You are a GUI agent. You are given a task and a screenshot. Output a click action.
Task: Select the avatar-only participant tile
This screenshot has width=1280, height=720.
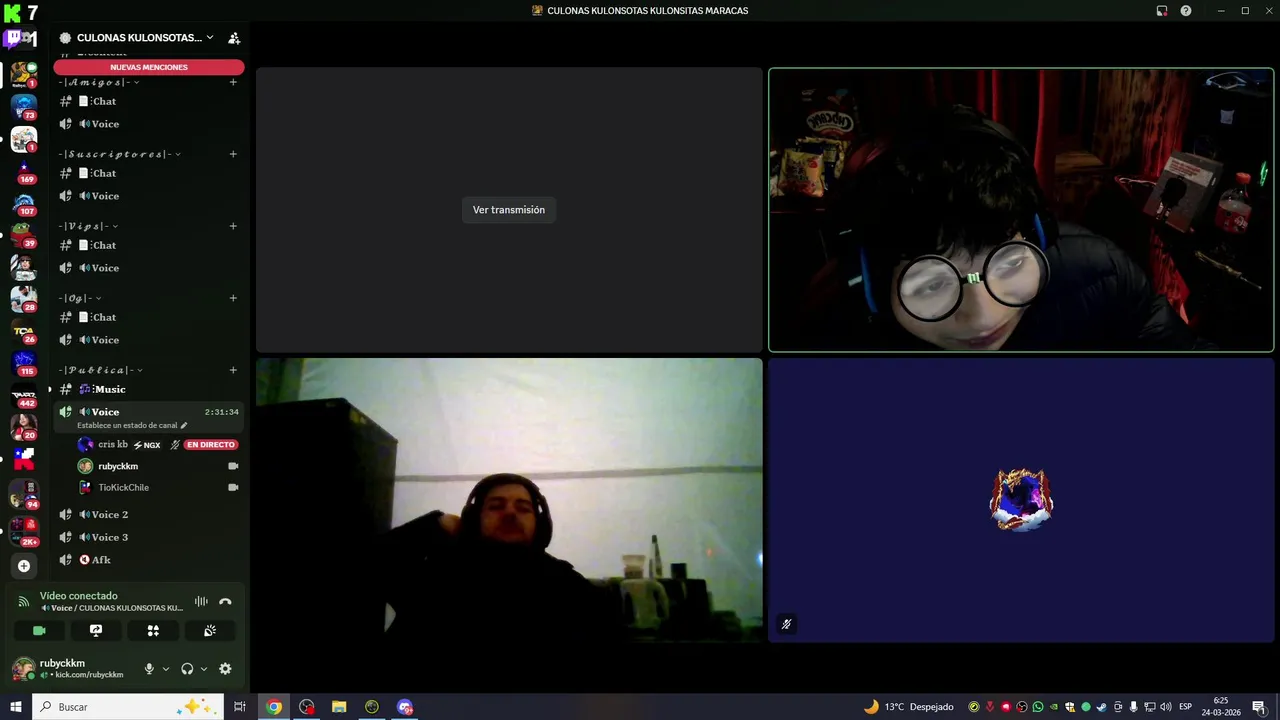click(x=1021, y=500)
